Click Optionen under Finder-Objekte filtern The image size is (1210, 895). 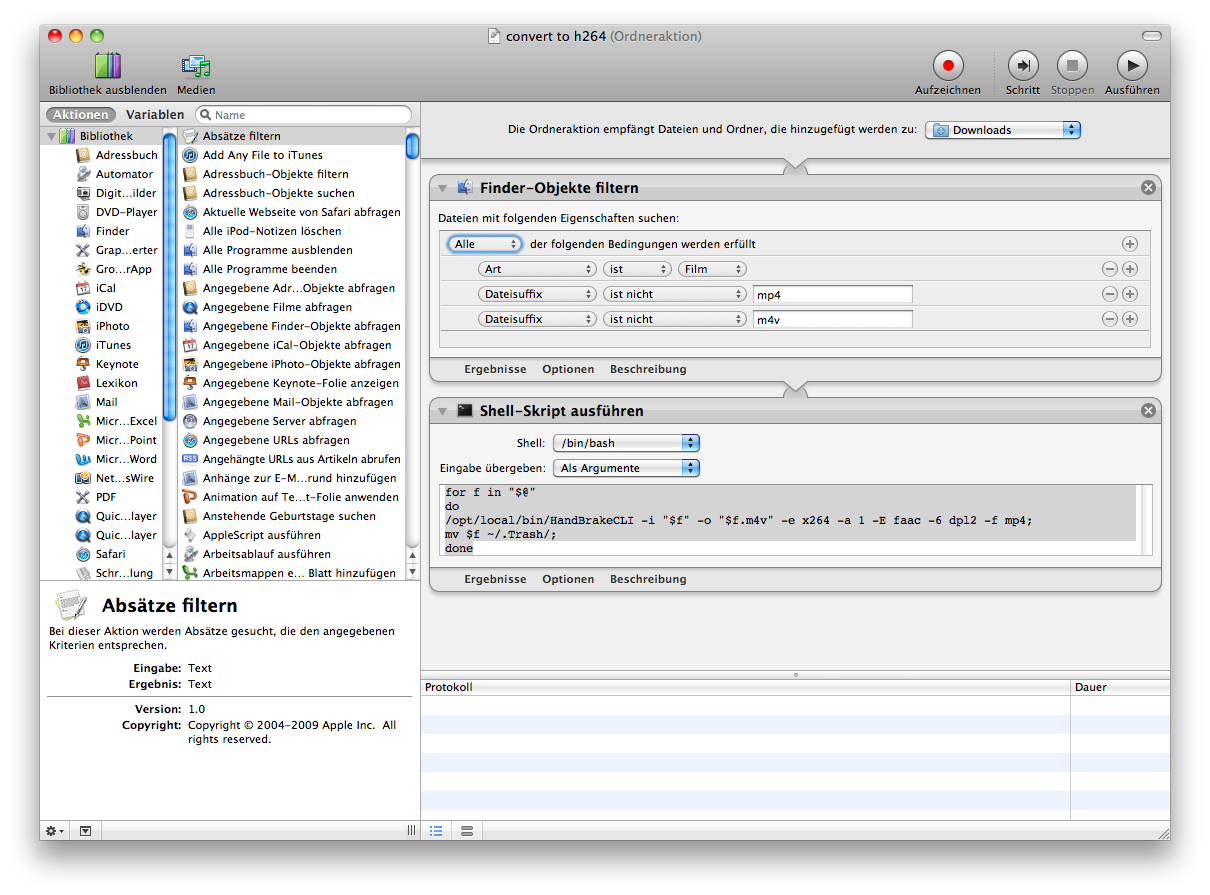click(x=568, y=369)
